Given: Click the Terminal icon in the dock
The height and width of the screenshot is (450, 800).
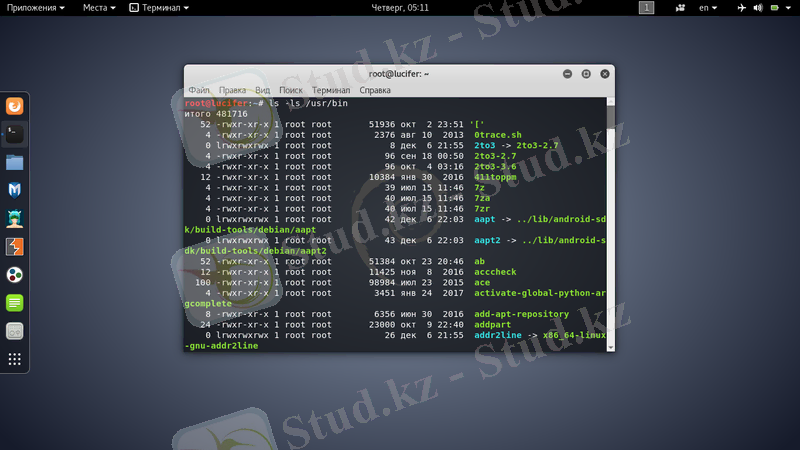Looking at the screenshot, I should pos(15,132).
